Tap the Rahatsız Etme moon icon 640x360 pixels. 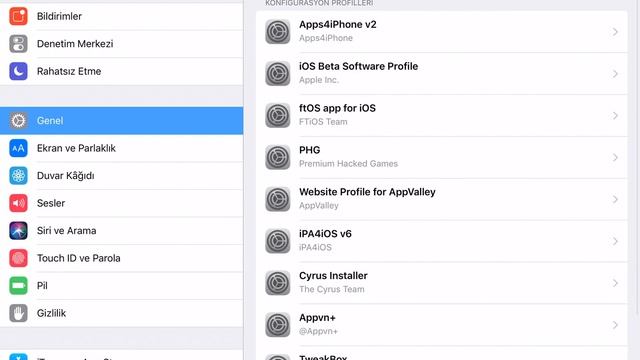(x=18, y=71)
